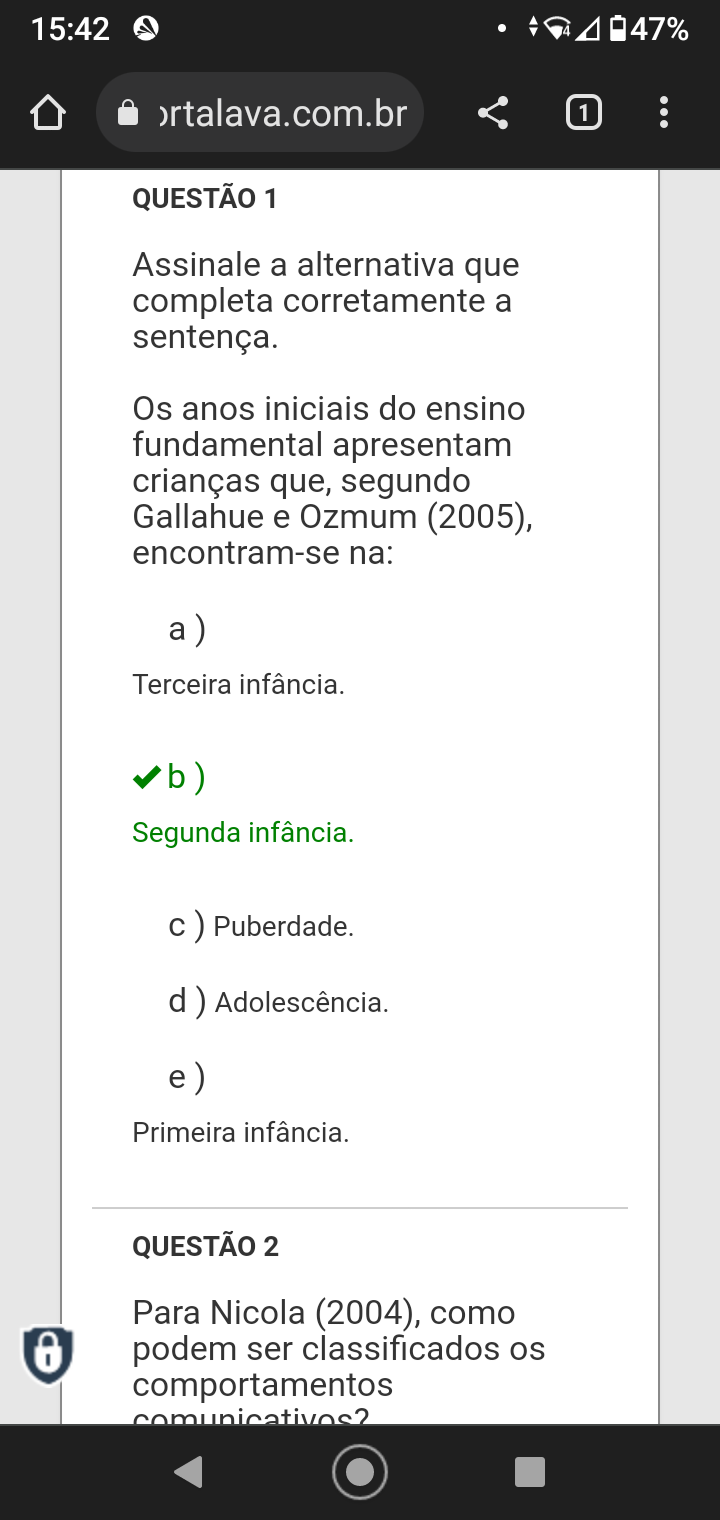Tap the QUESTÃO 2 heading

205,1246
